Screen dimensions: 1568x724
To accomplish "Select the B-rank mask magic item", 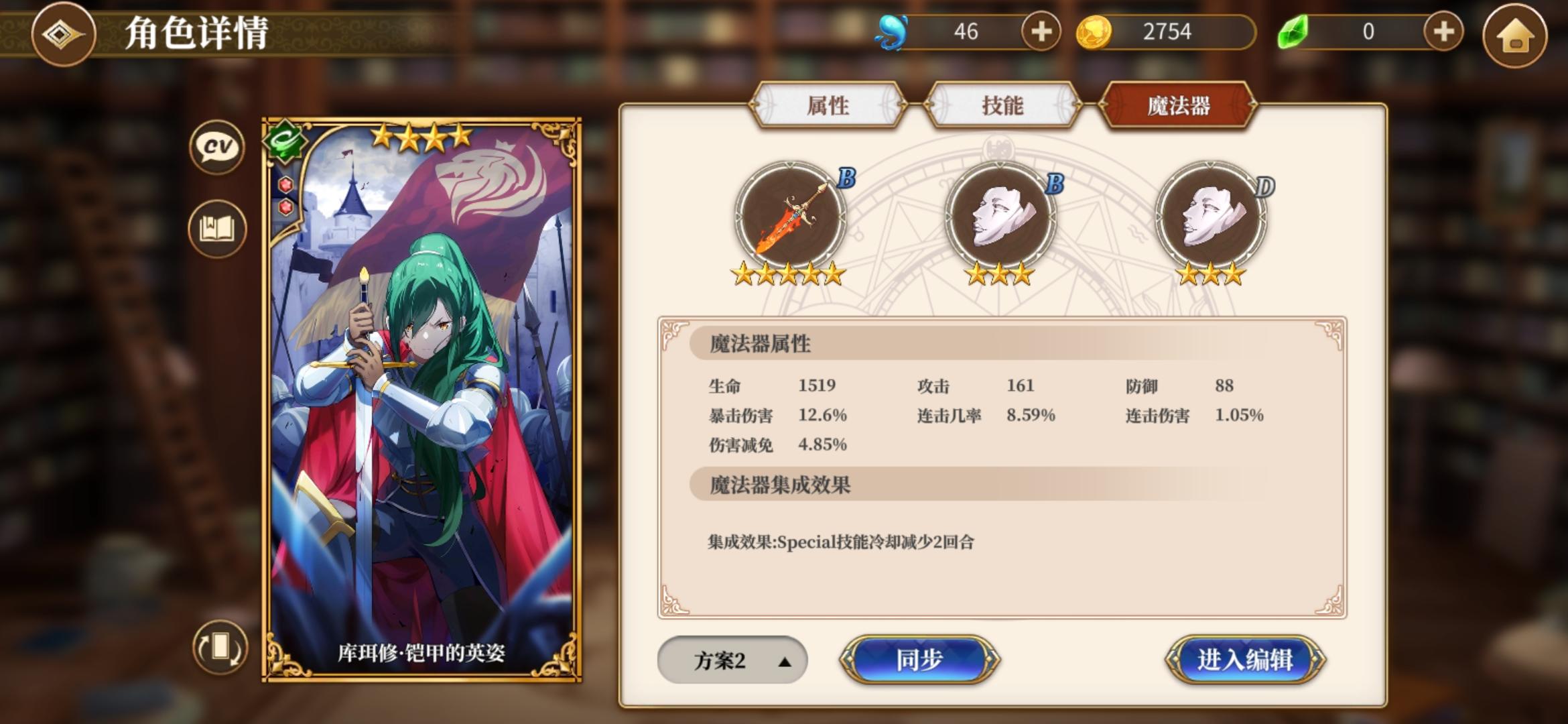I will (1000, 217).
